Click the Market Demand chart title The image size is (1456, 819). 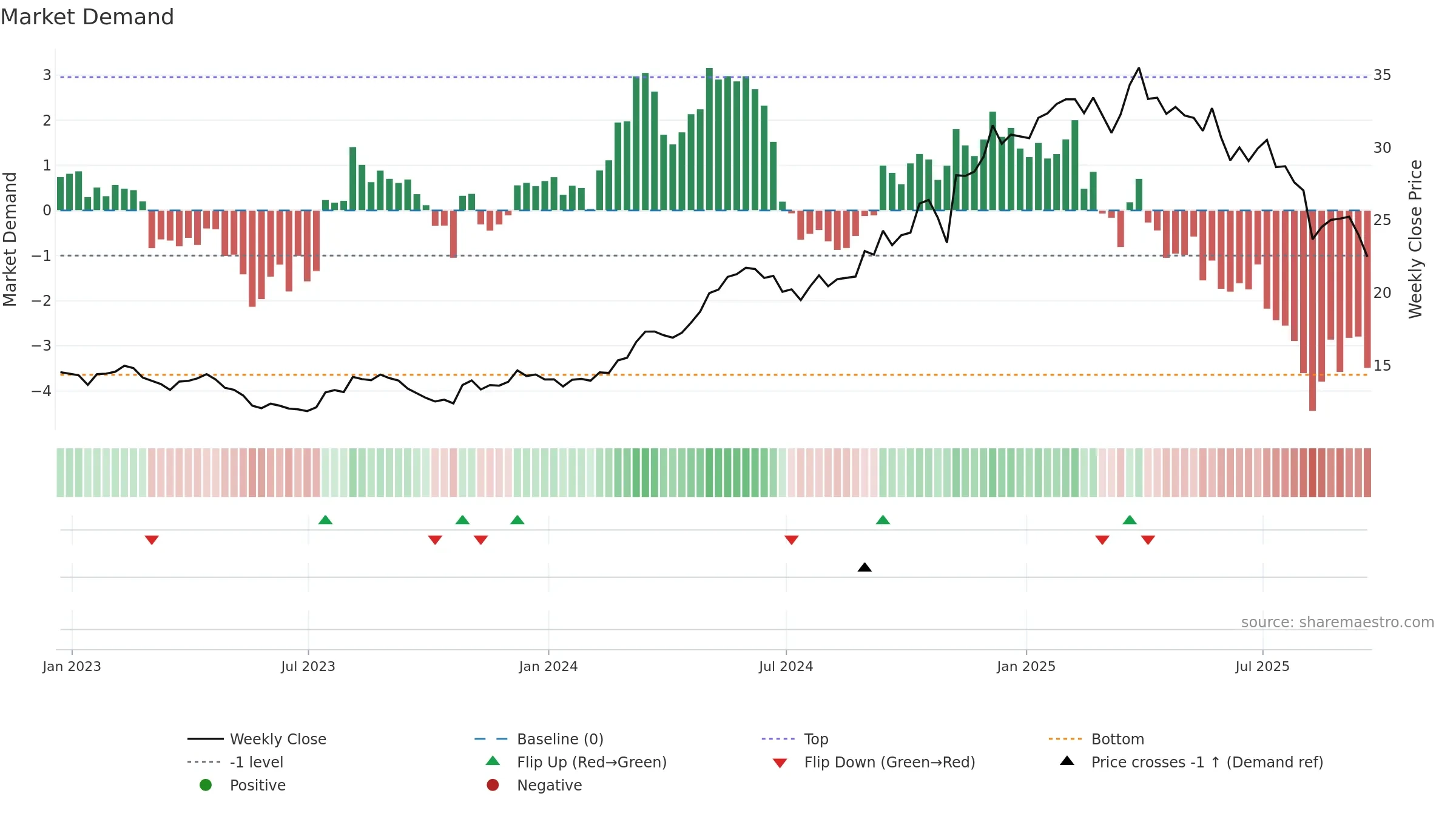[x=87, y=17]
